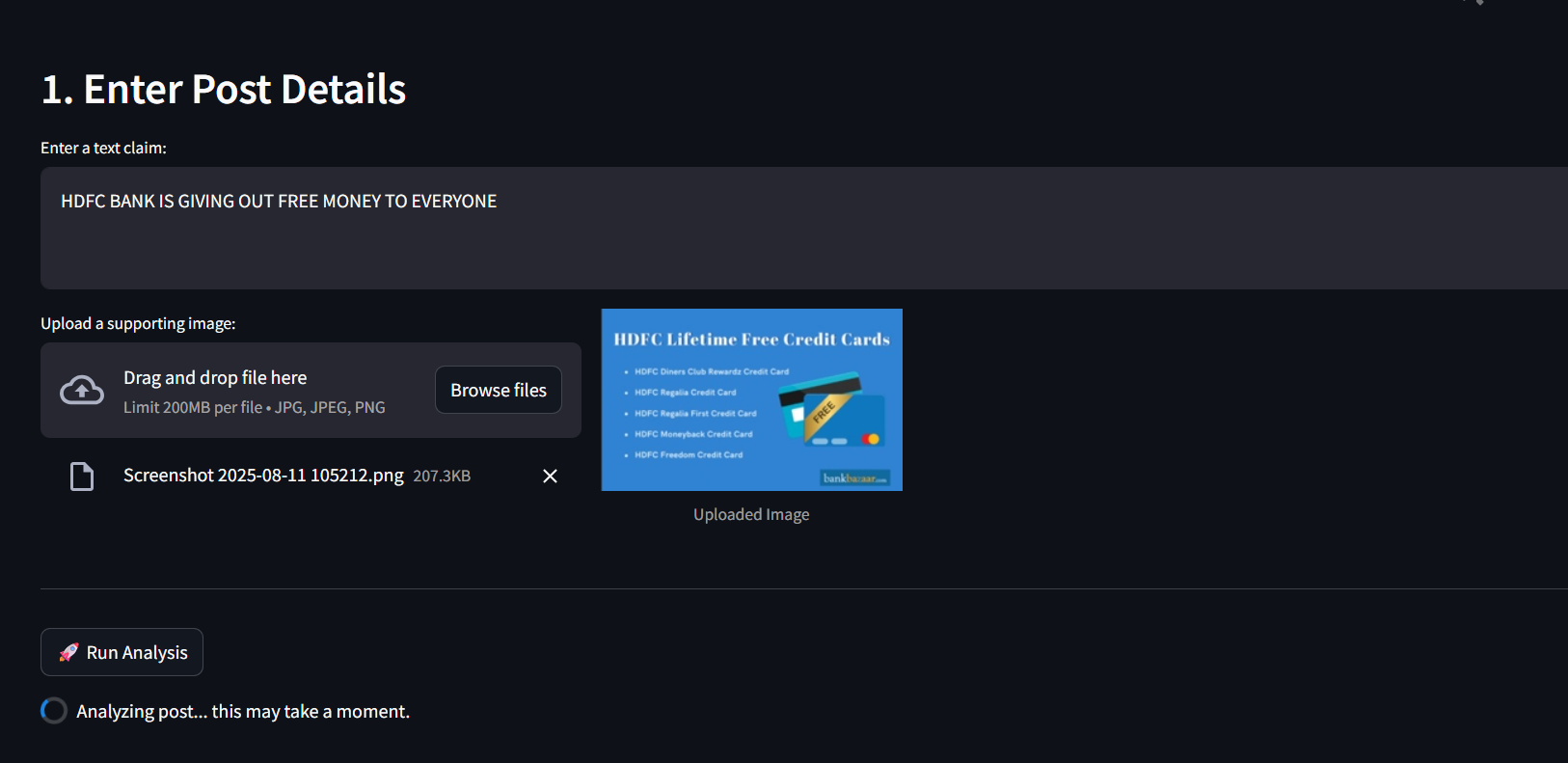Image resolution: width=1568 pixels, height=763 pixels.
Task: Open the uploaded HDFC credit cards image thumbnail
Action: pos(752,399)
